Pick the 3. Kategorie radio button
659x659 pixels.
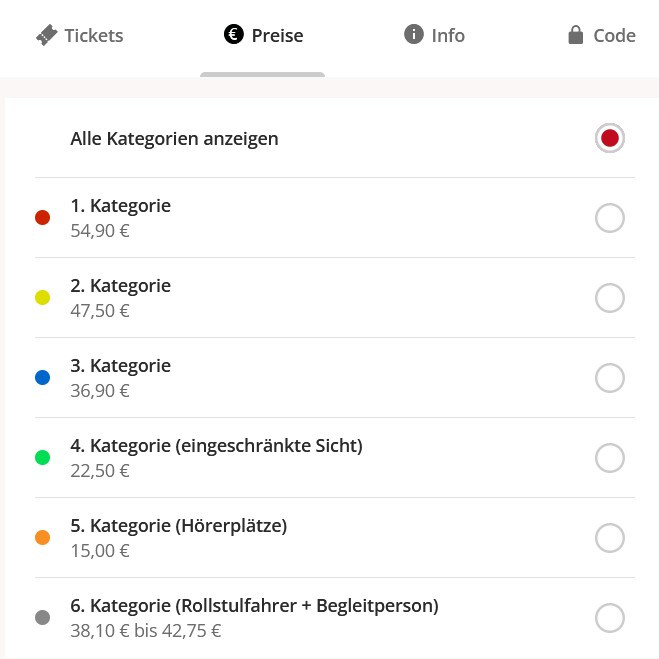[x=610, y=378]
